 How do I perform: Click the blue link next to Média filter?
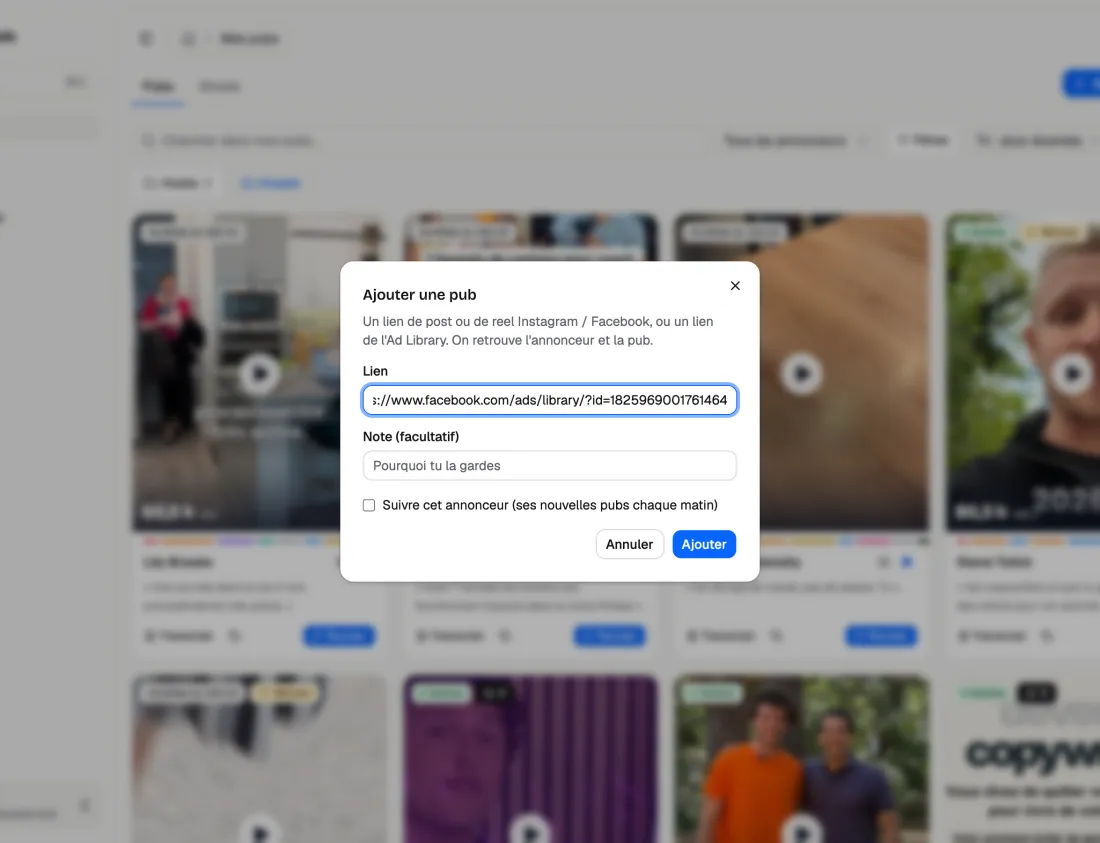(271, 184)
